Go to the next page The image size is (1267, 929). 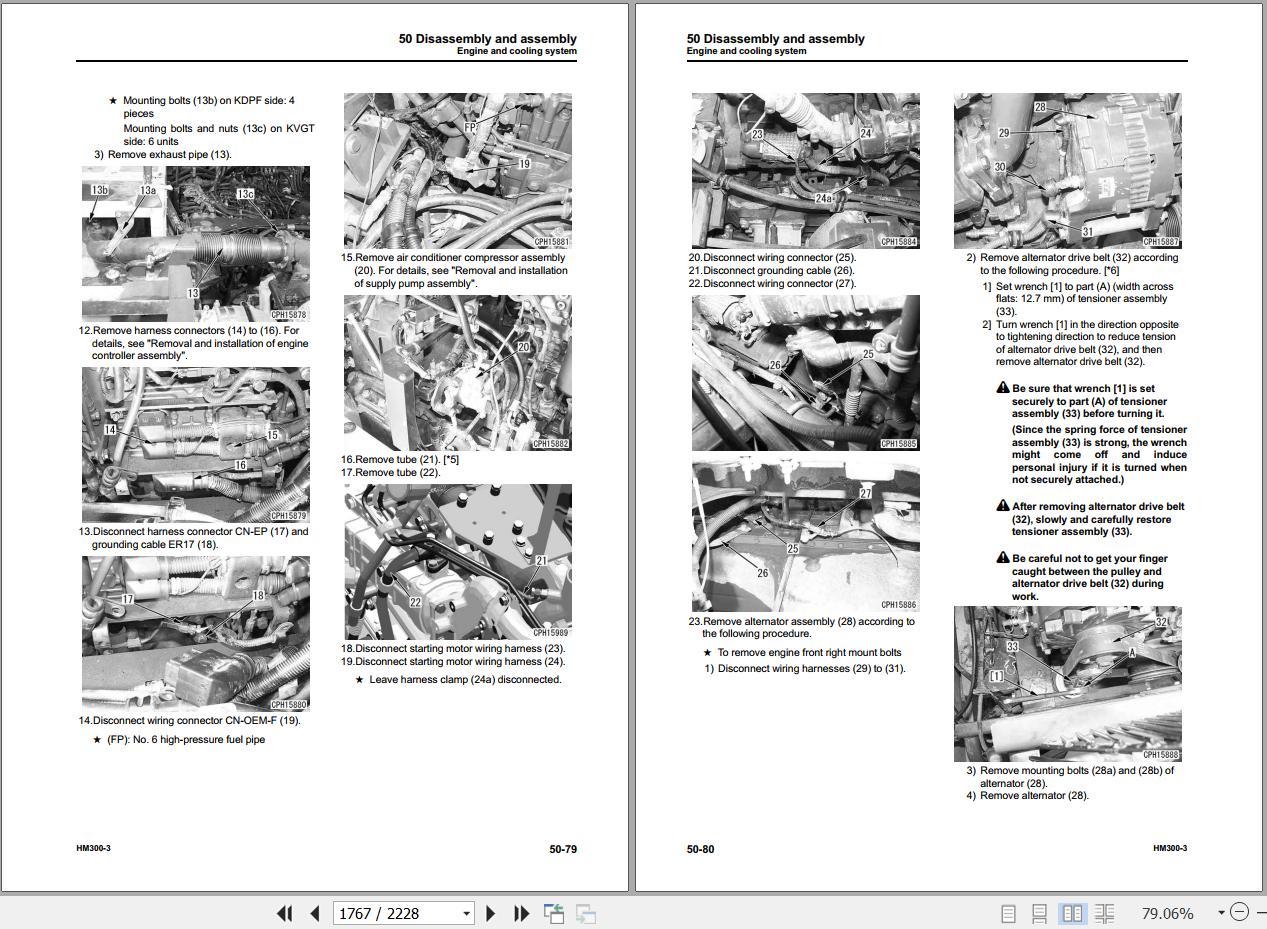pos(491,913)
